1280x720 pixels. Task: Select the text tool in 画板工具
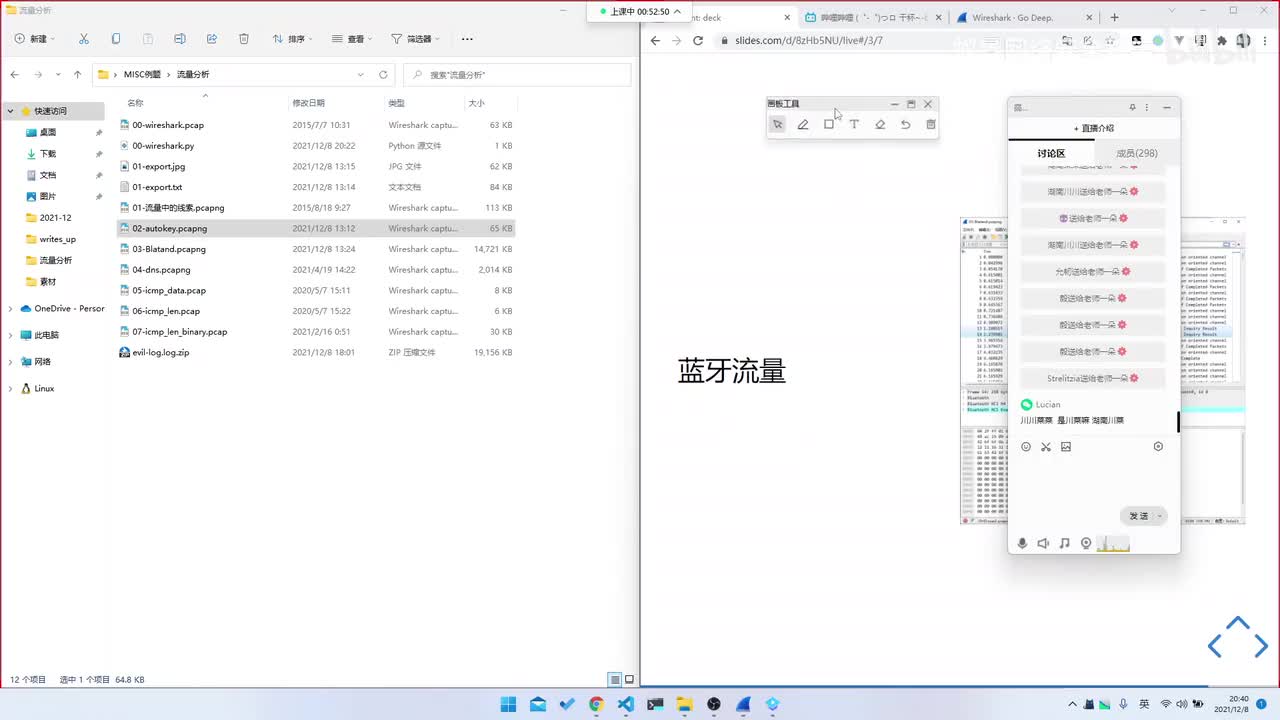click(x=854, y=124)
